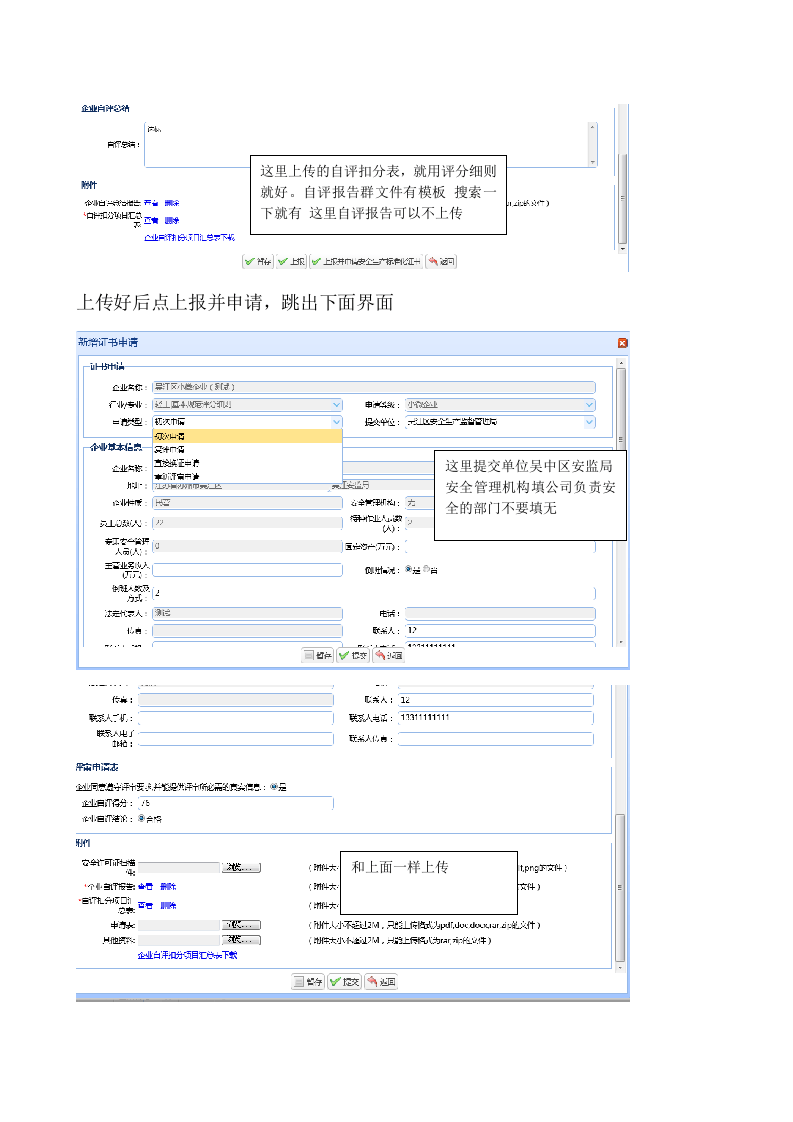Click 查看 for 企业自评报告 above the 上报 button
793x1122 pixels.
151,203
